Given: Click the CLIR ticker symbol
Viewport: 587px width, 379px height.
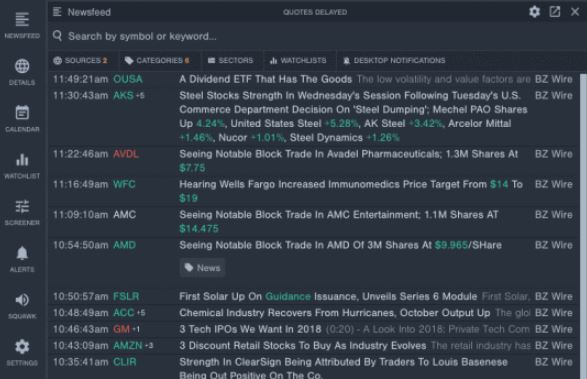Looking at the screenshot, I should point(125,362).
